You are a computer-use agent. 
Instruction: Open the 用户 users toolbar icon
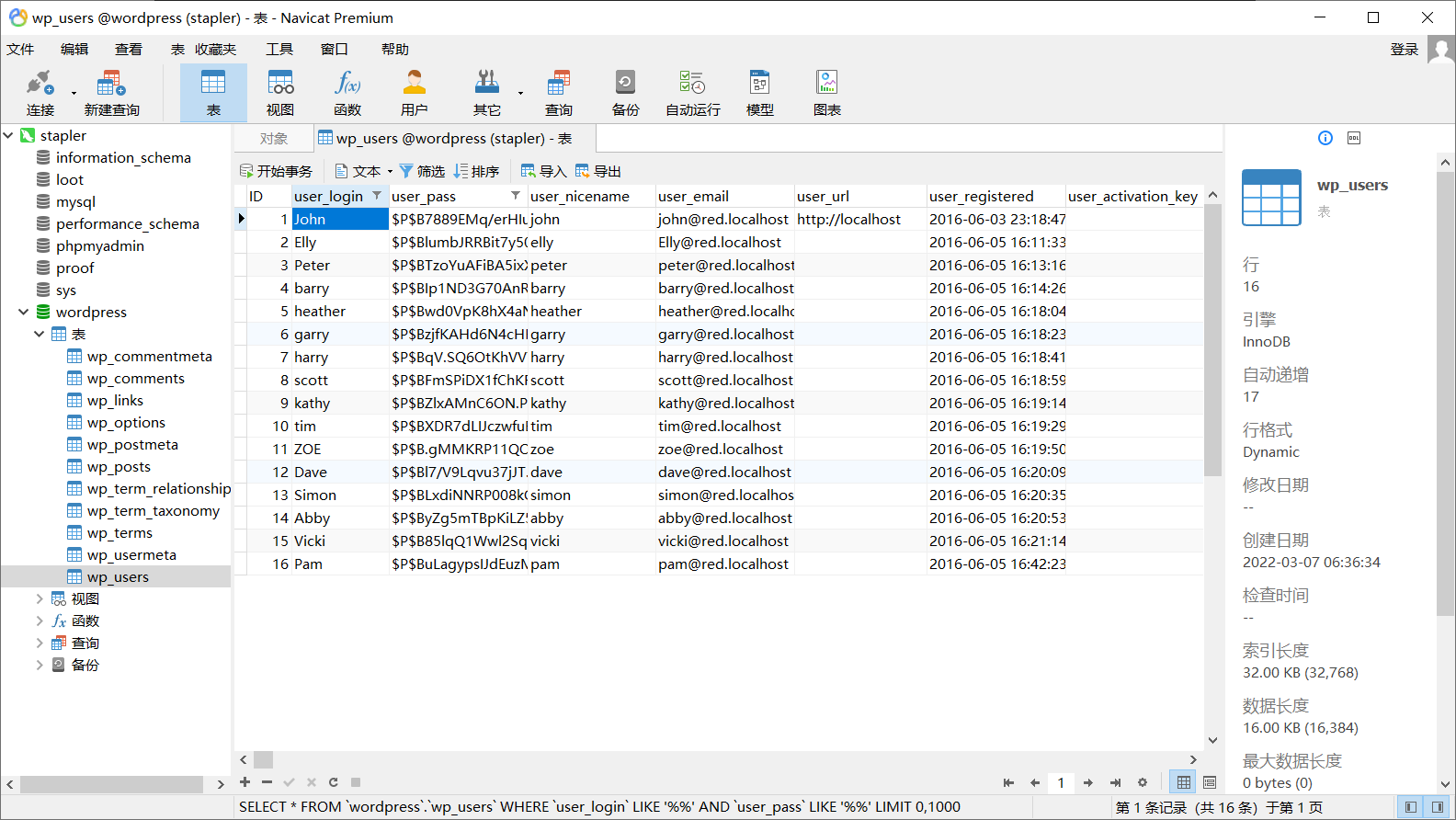pos(415,93)
